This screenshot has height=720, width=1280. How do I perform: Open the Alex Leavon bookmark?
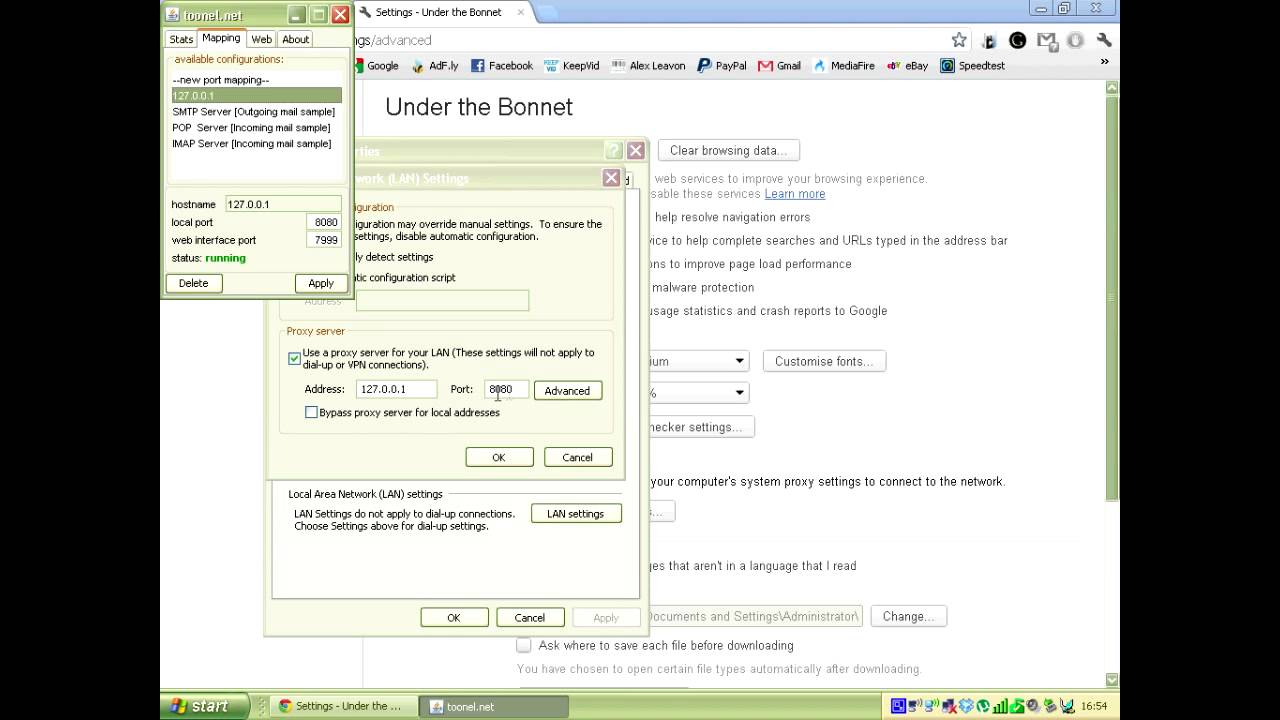[648, 66]
